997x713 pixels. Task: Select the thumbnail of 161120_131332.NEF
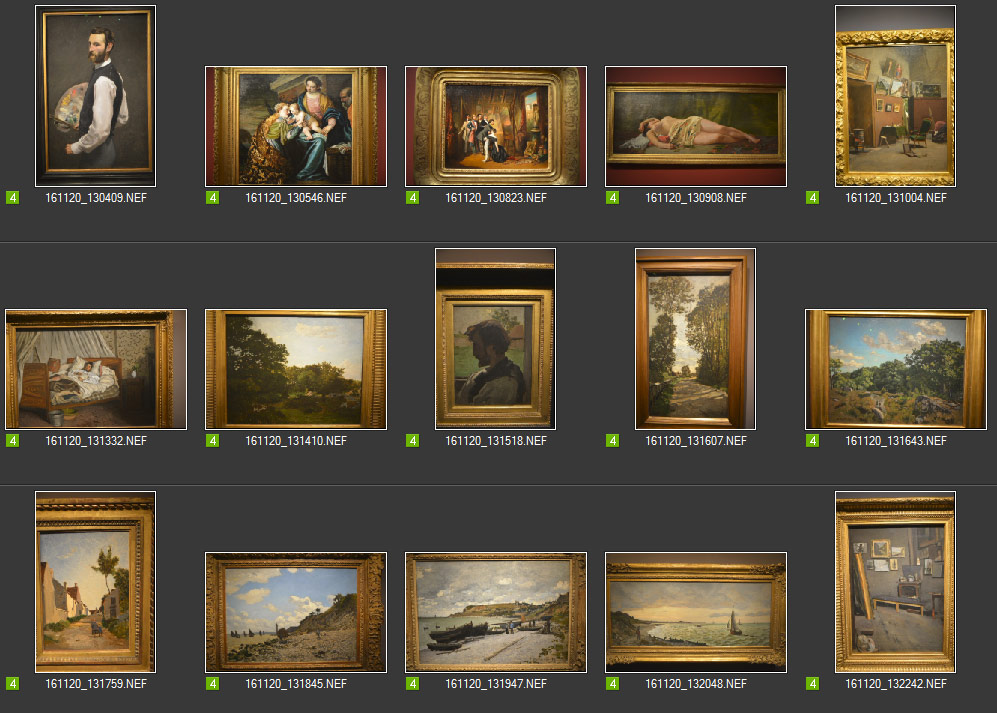96,370
